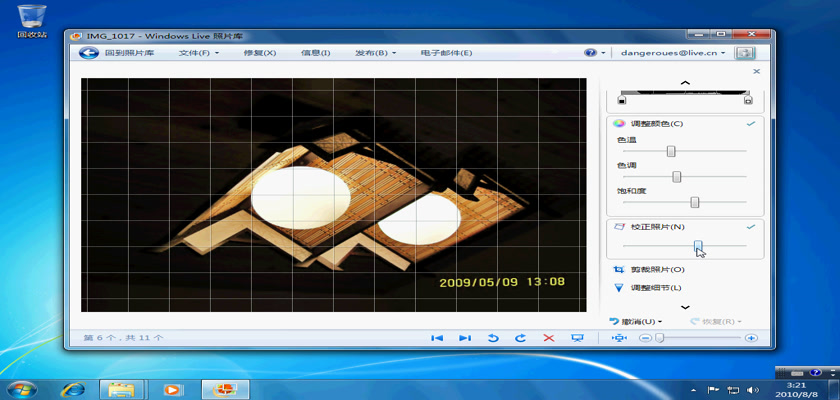Rotate the photo clockwise
Viewport: 840px width, 400px height.
520,338
